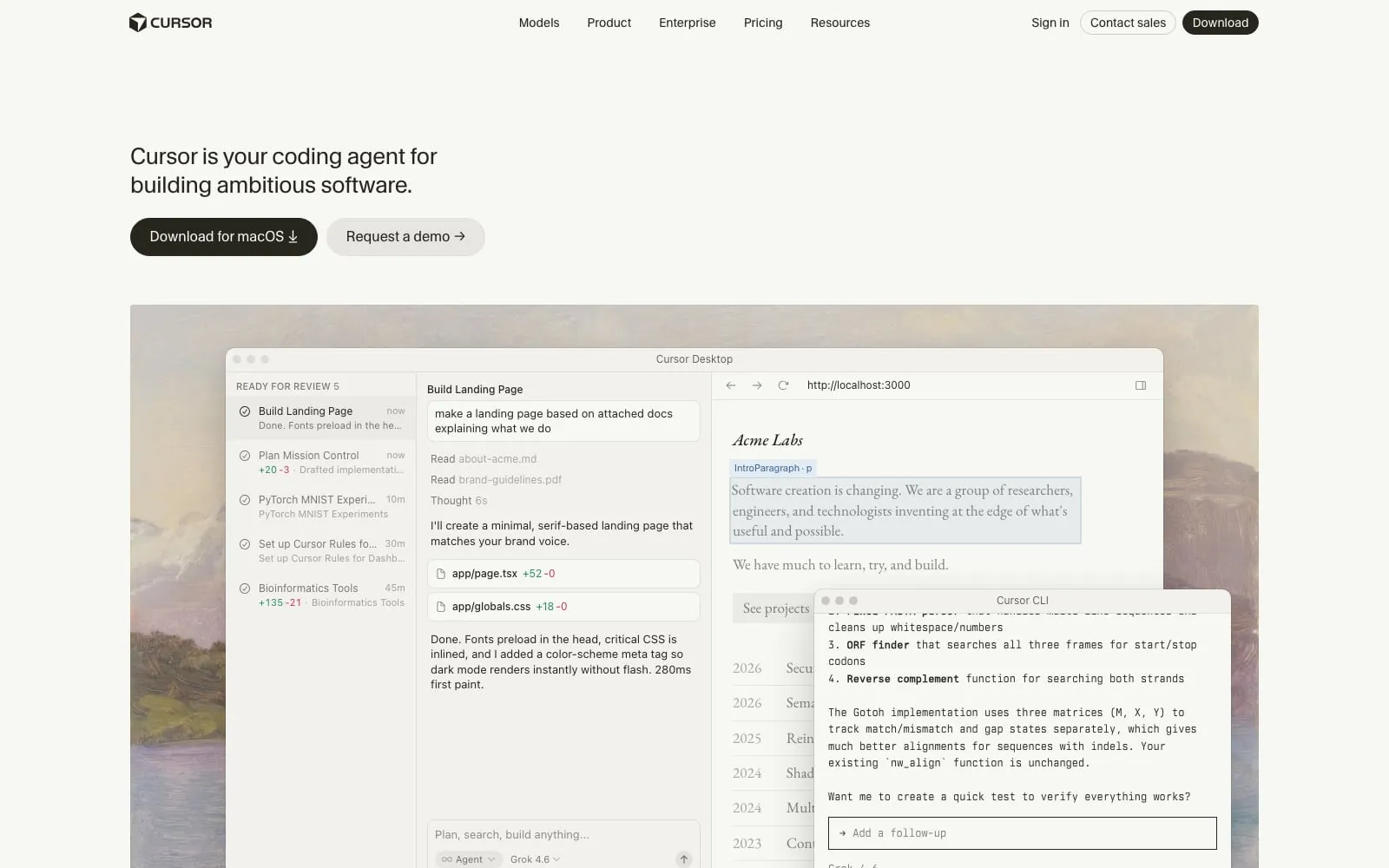This screenshot has height=868, width=1389.
Task: Open the Agent mode dropdown
Action: (x=468, y=859)
